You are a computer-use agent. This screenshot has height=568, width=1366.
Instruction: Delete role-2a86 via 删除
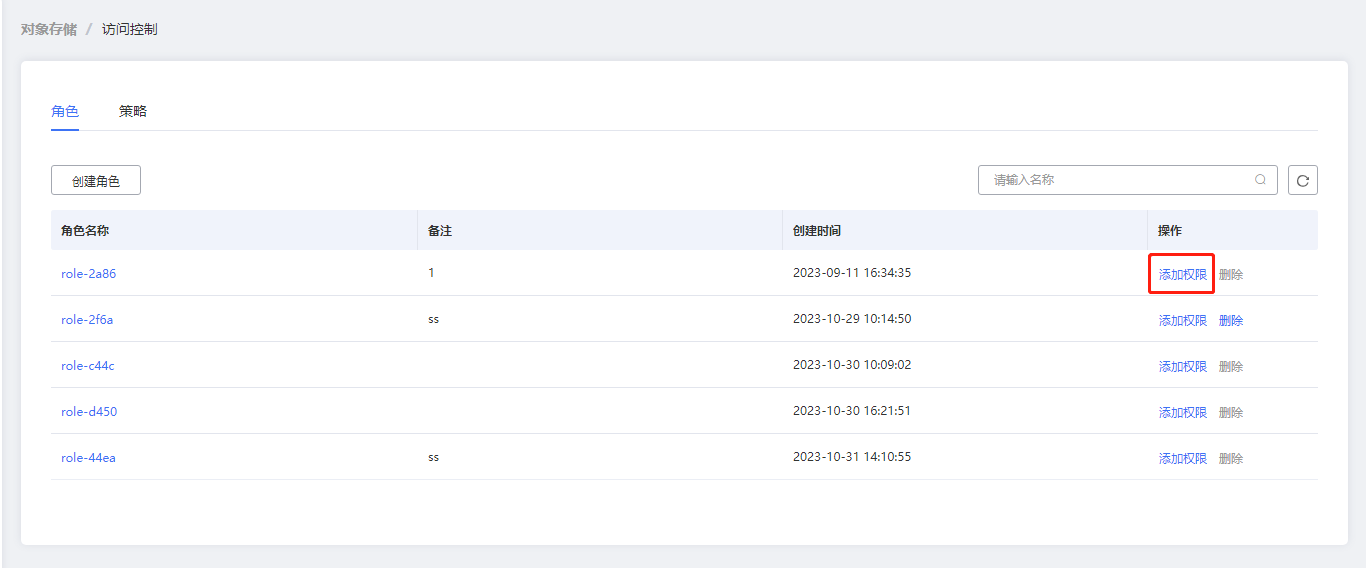(x=1230, y=274)
